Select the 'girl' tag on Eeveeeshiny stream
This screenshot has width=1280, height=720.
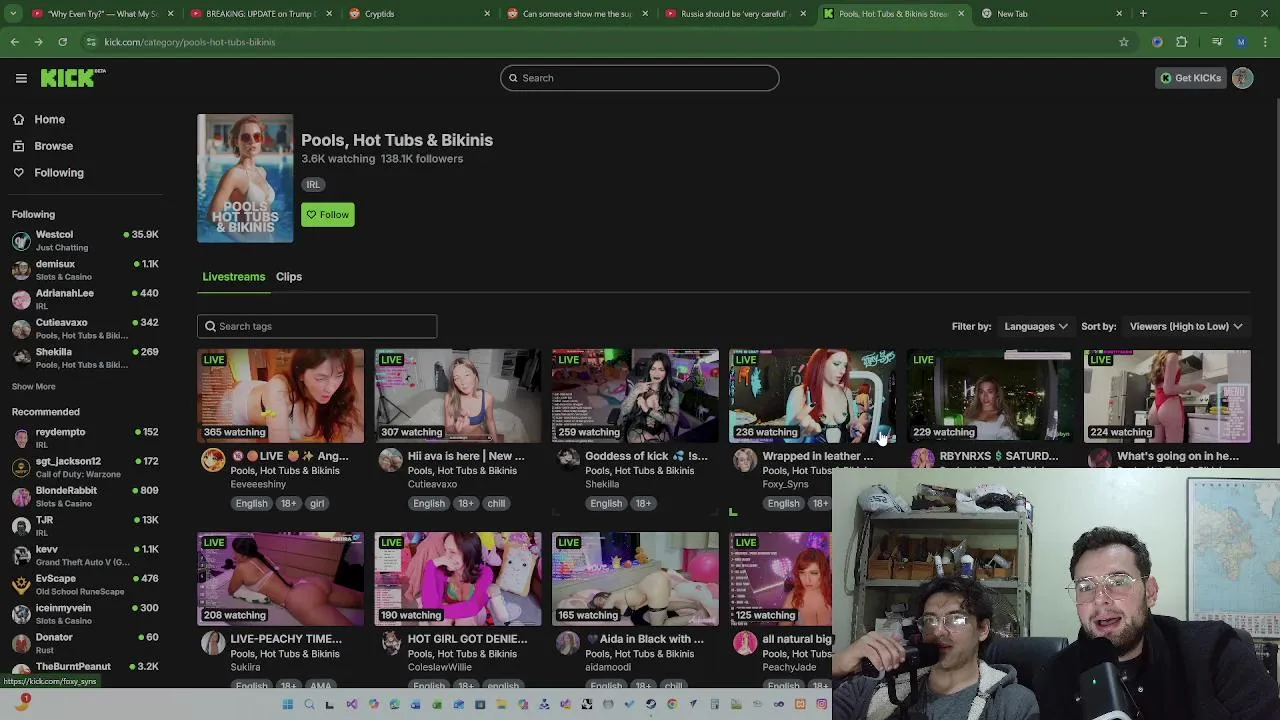click(317, 504)
